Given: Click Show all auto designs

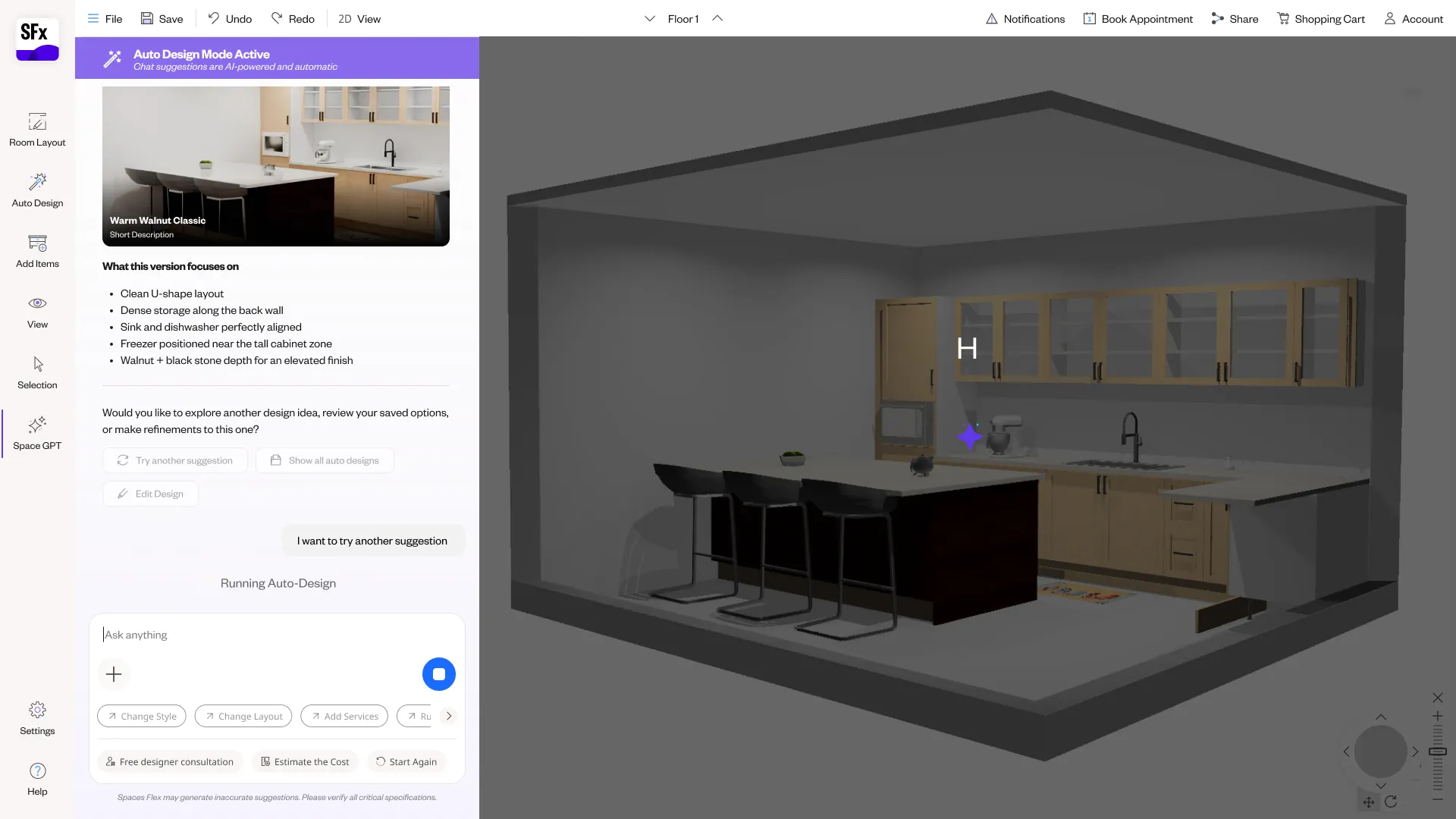Looking at the screenshot, I should (325, 460).
